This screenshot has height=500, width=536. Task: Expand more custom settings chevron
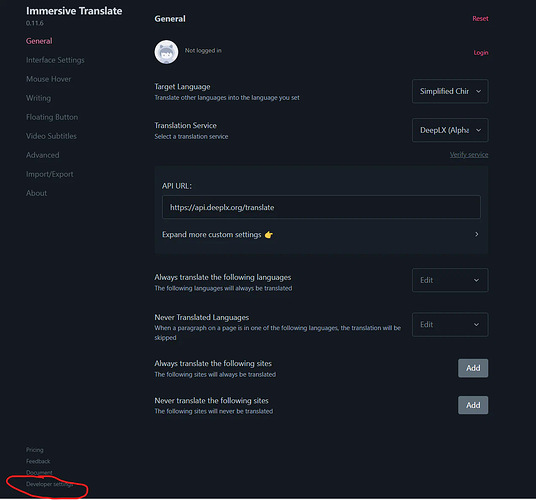click(477, 234)
